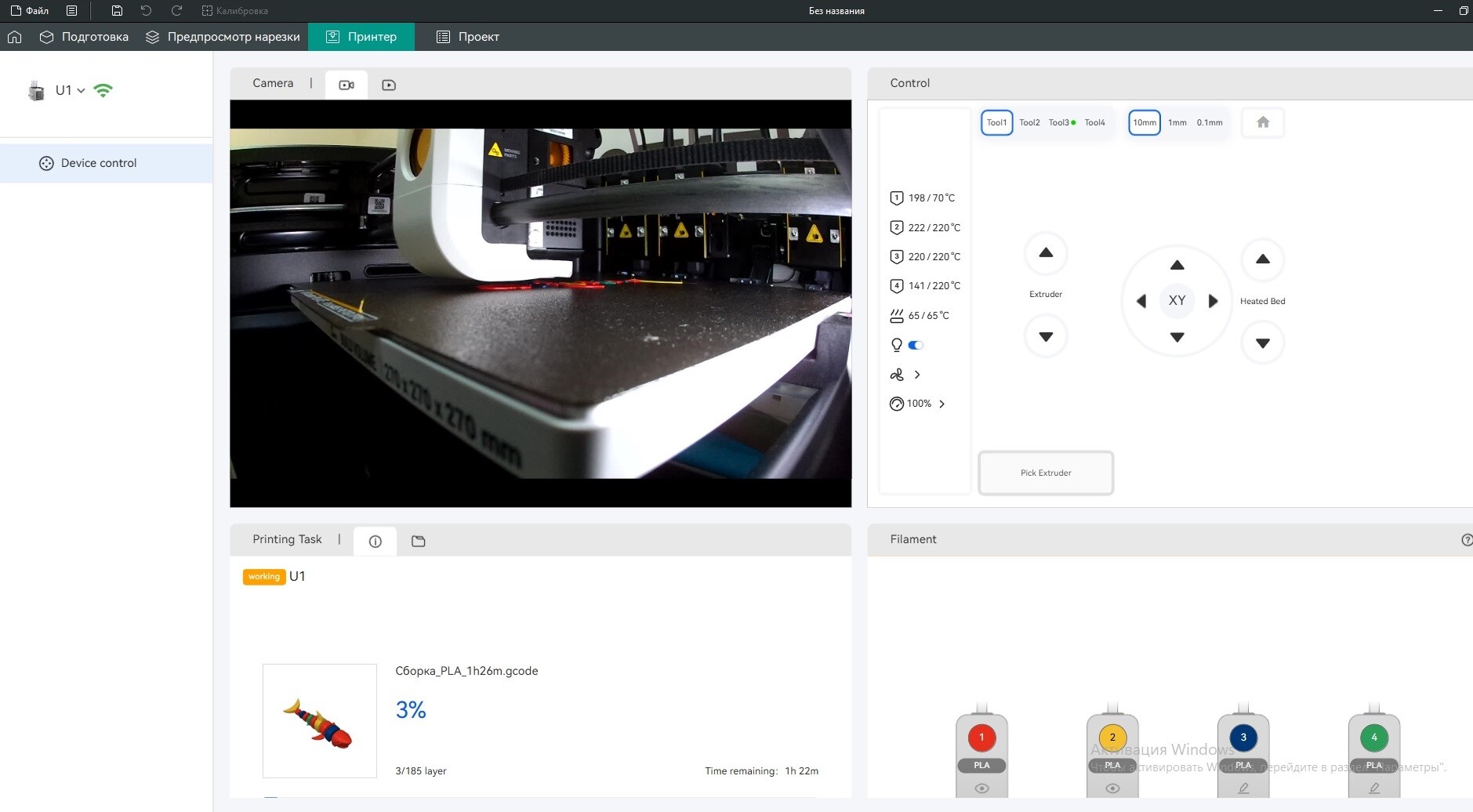This screenshot has height=812, width=1473.
Task: Toggle eye icon under filament 1
Action: tap(981, 788)
